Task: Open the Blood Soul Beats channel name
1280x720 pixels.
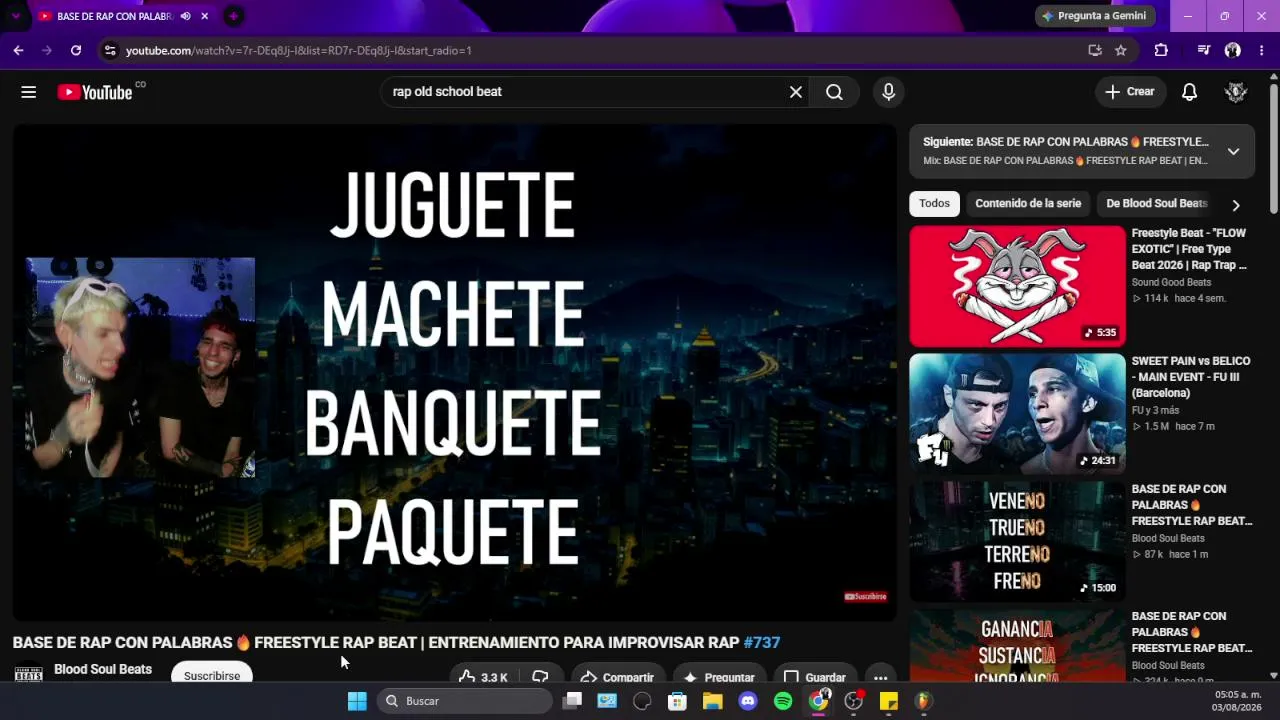Action: 103,669
